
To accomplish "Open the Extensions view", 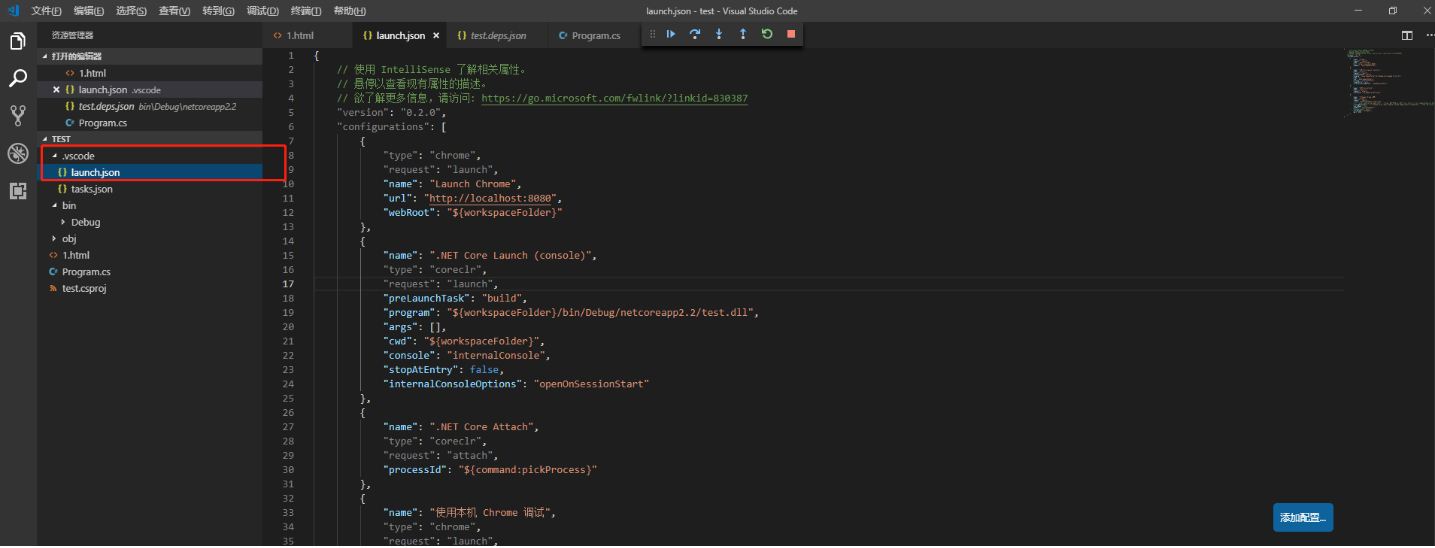I will coord(17,190).
